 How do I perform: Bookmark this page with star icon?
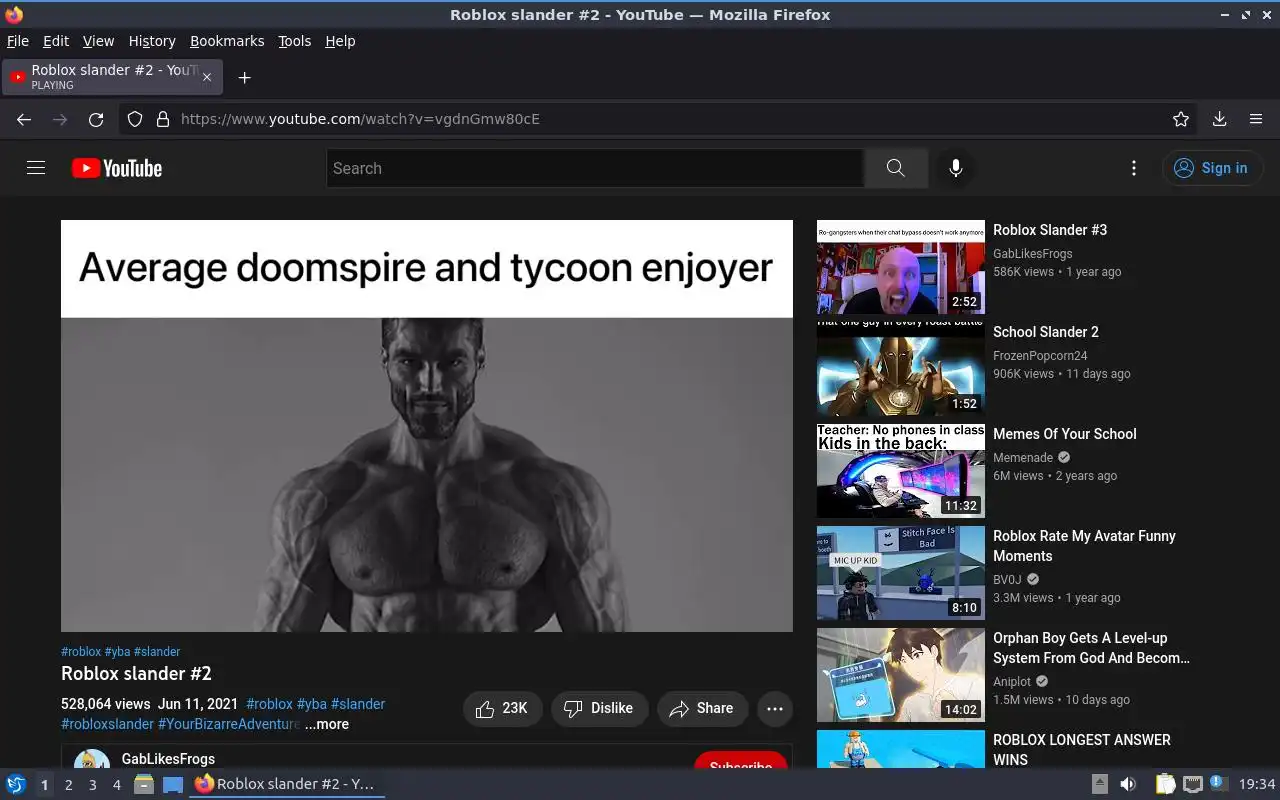[x=1181, y=119]
